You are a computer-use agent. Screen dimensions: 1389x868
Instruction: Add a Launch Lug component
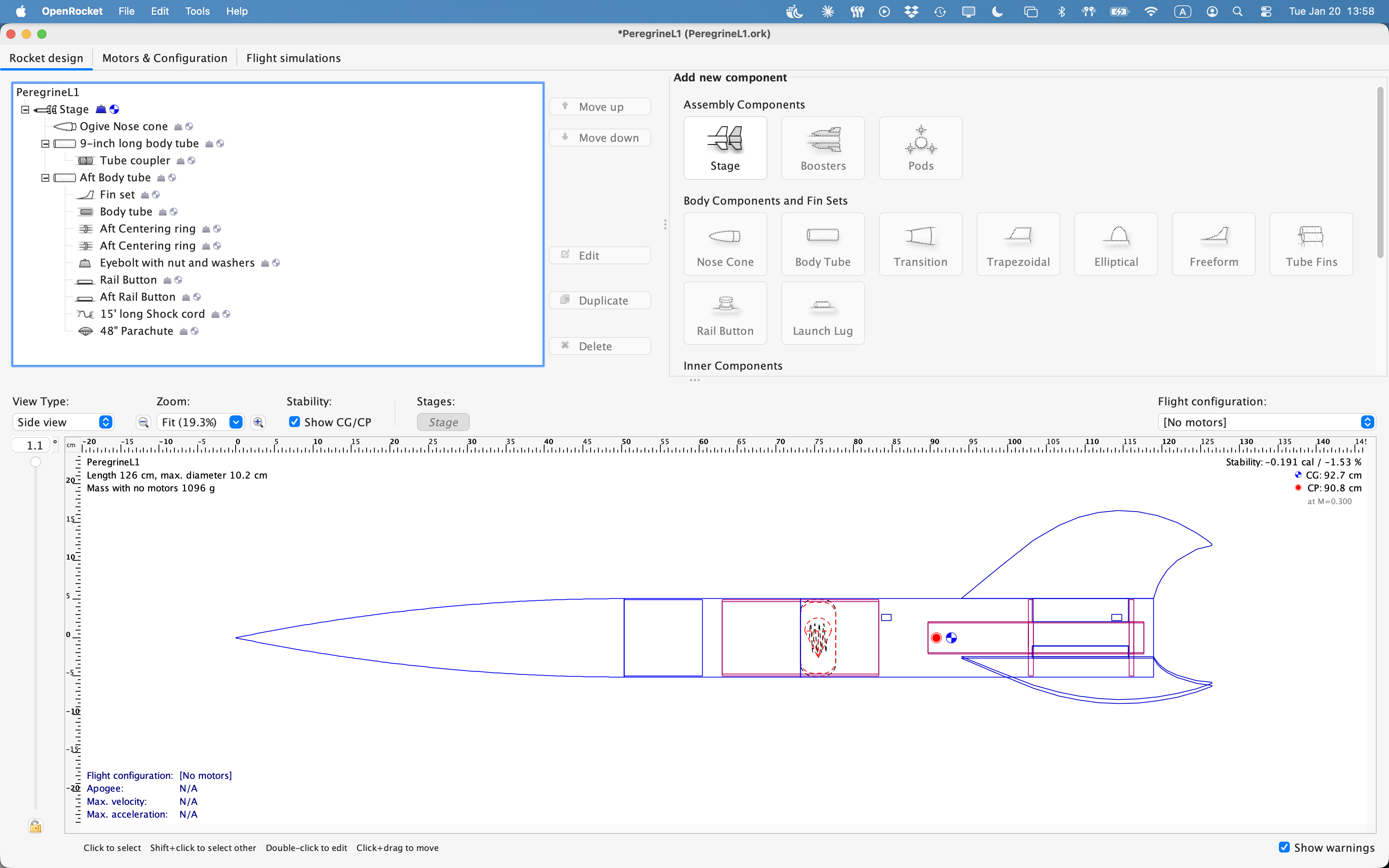(x=822, y=313)
